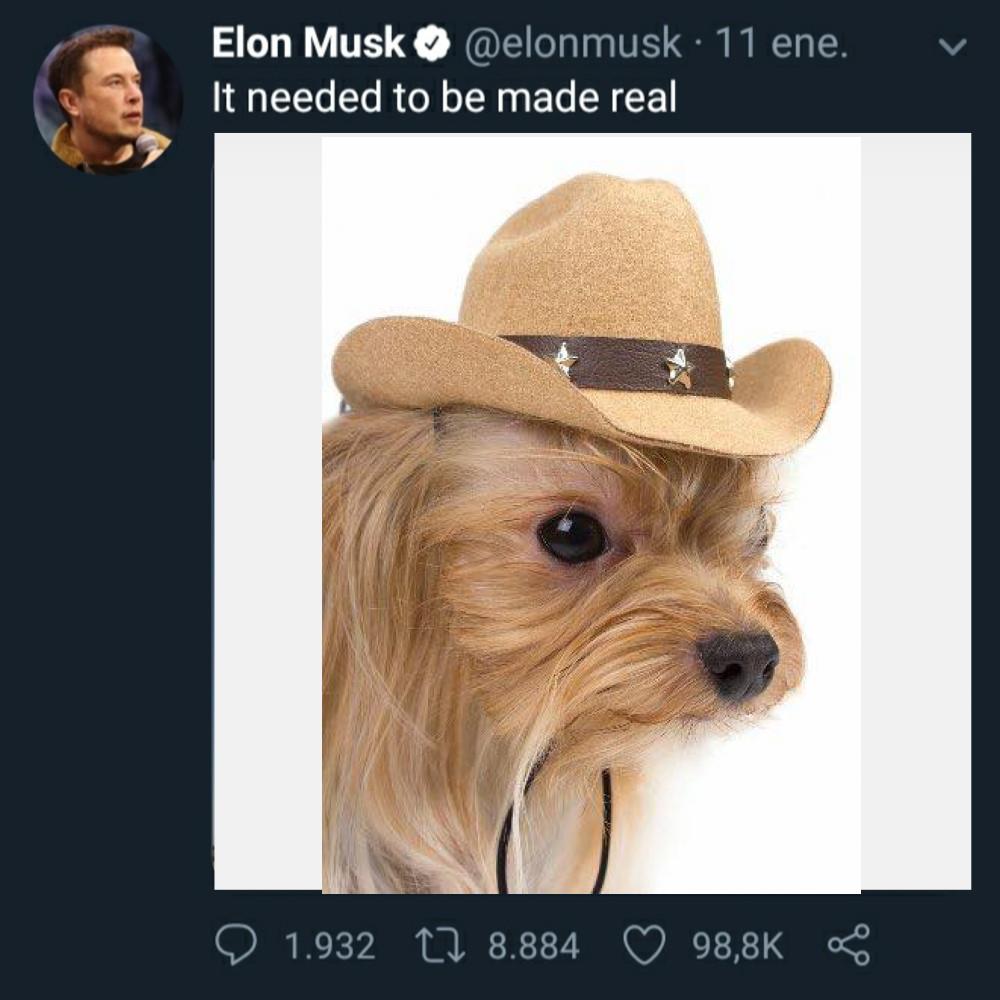Click the reply speech bubble icon

[x=236, y=945]
